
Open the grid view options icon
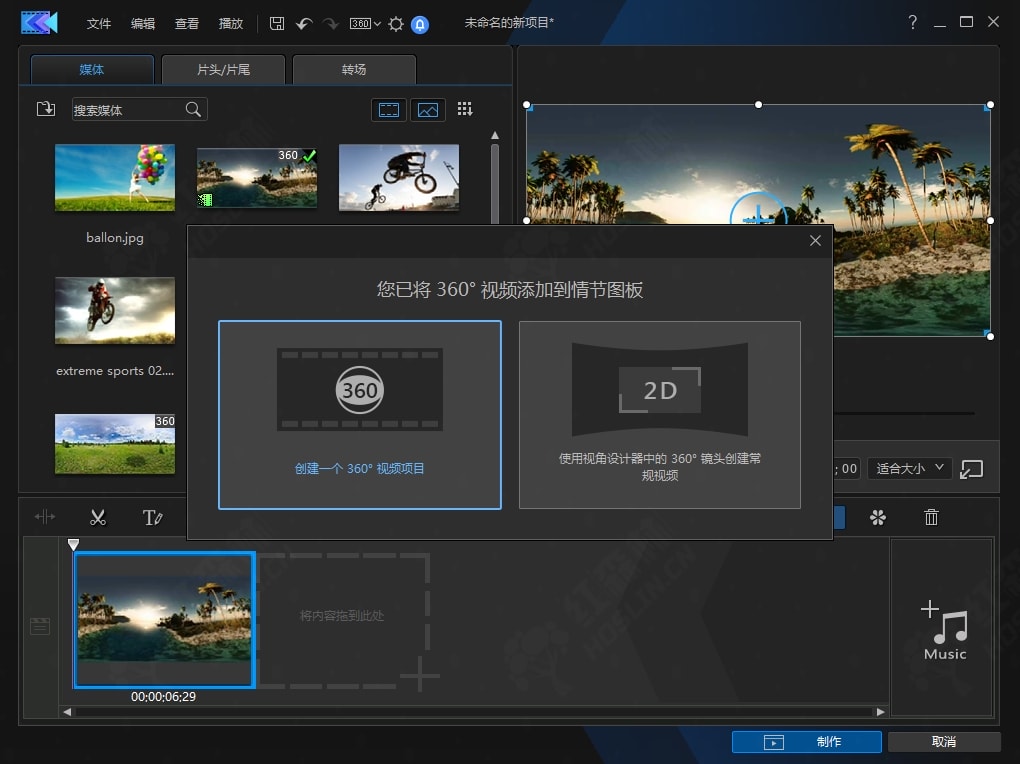pos(464,109)
